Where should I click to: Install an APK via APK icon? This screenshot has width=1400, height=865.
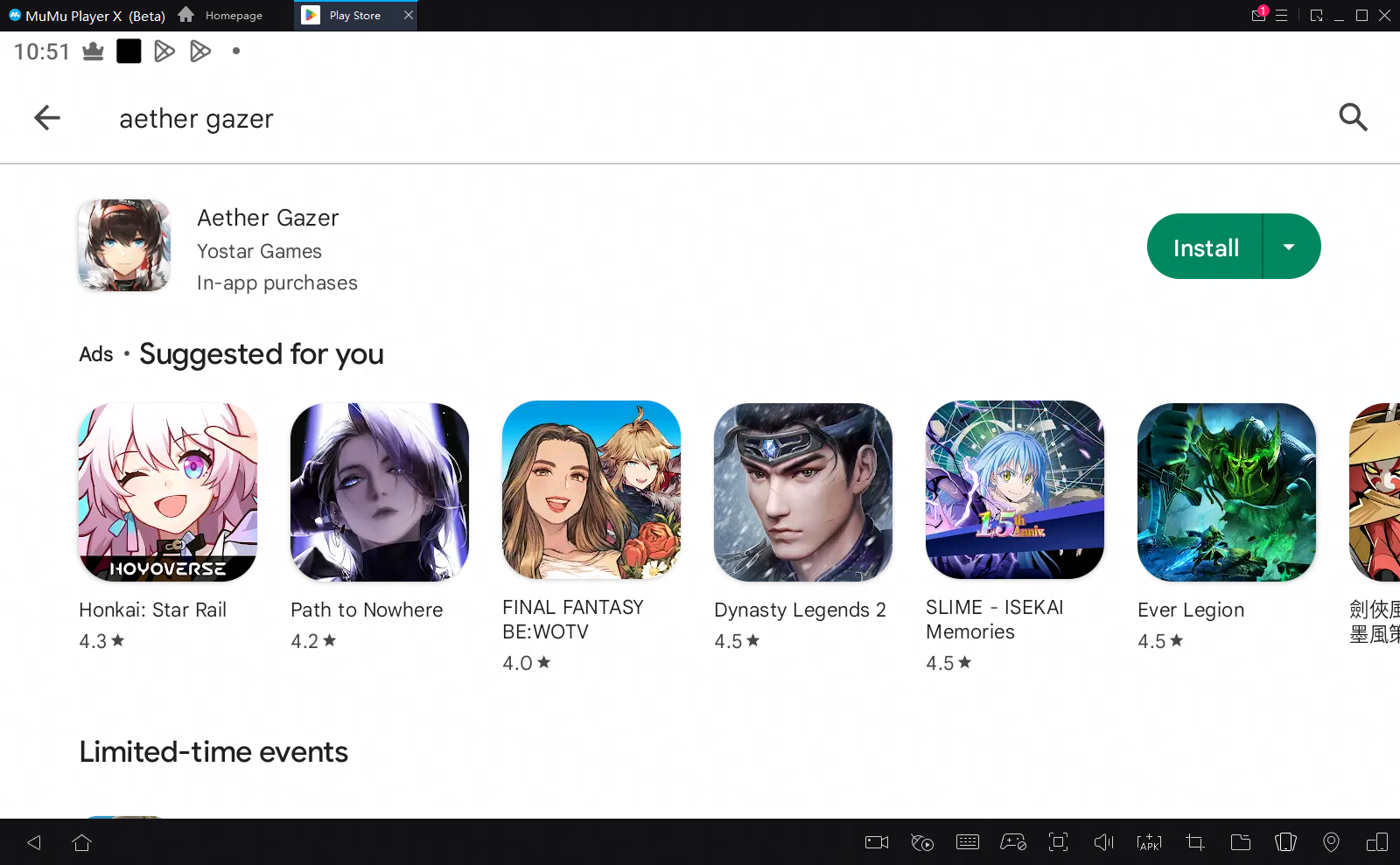click(1150, 842)
